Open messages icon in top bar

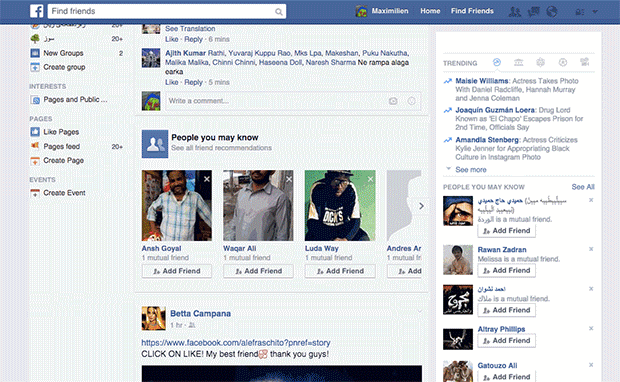coord(533,11)
